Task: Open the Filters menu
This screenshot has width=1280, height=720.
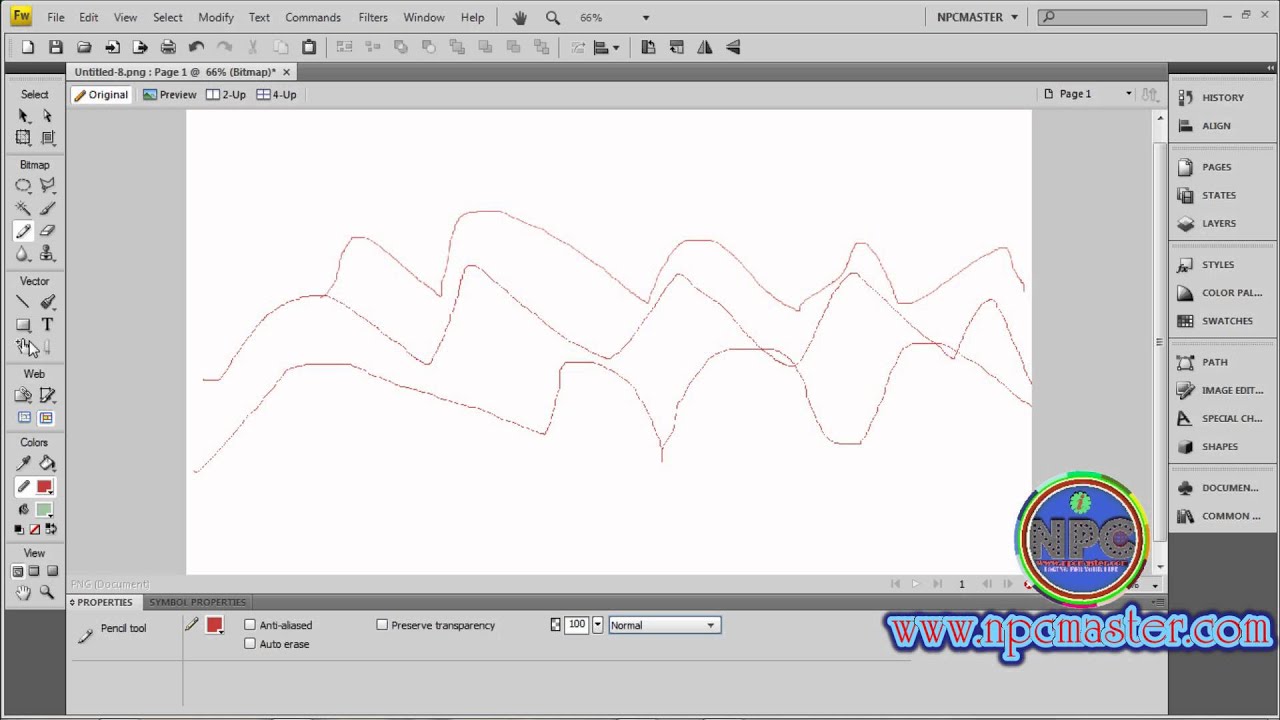Action: tap(373, 17)
